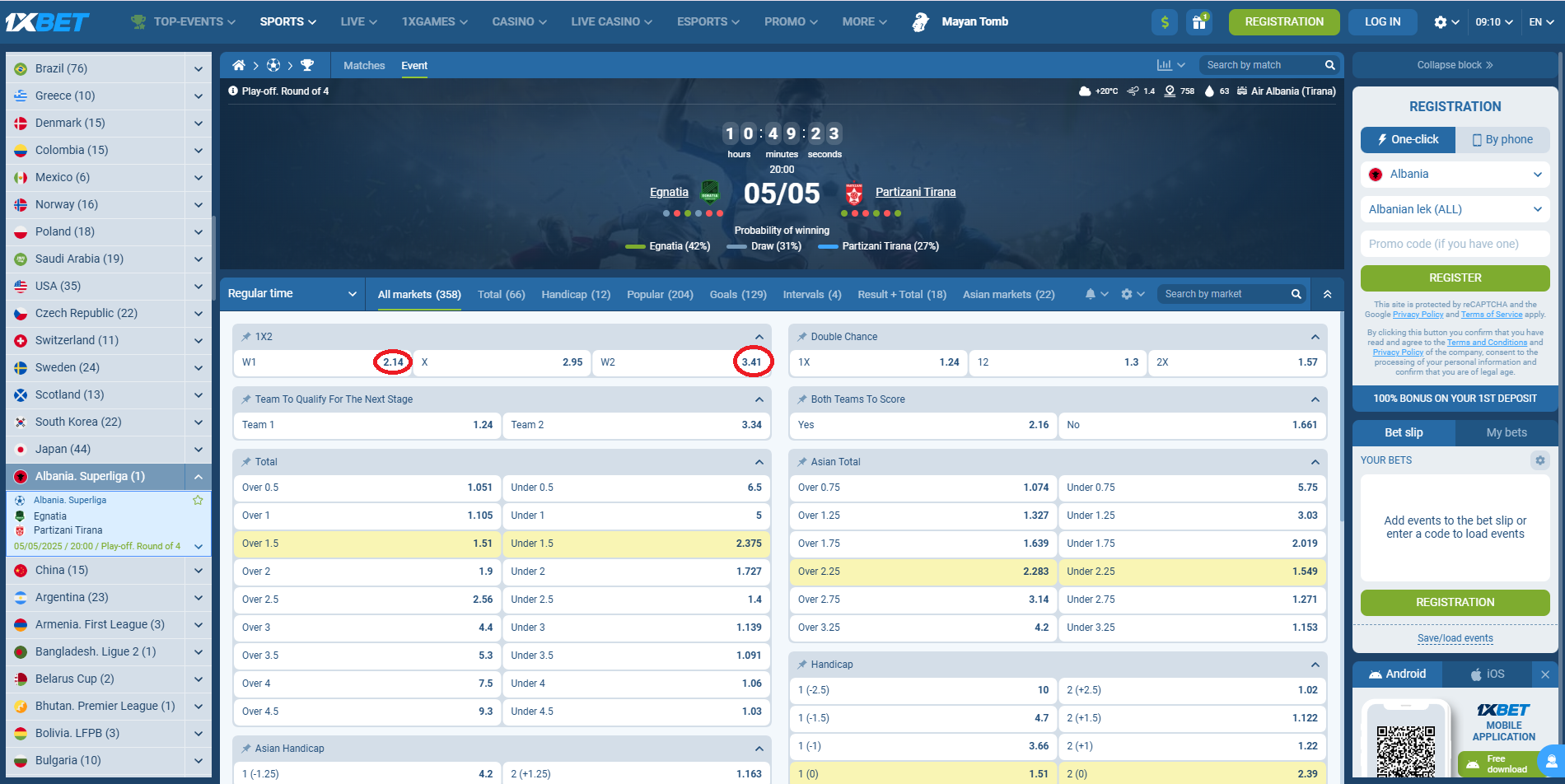Click the Partizani Tirana team crest

(x=854, y=193)
